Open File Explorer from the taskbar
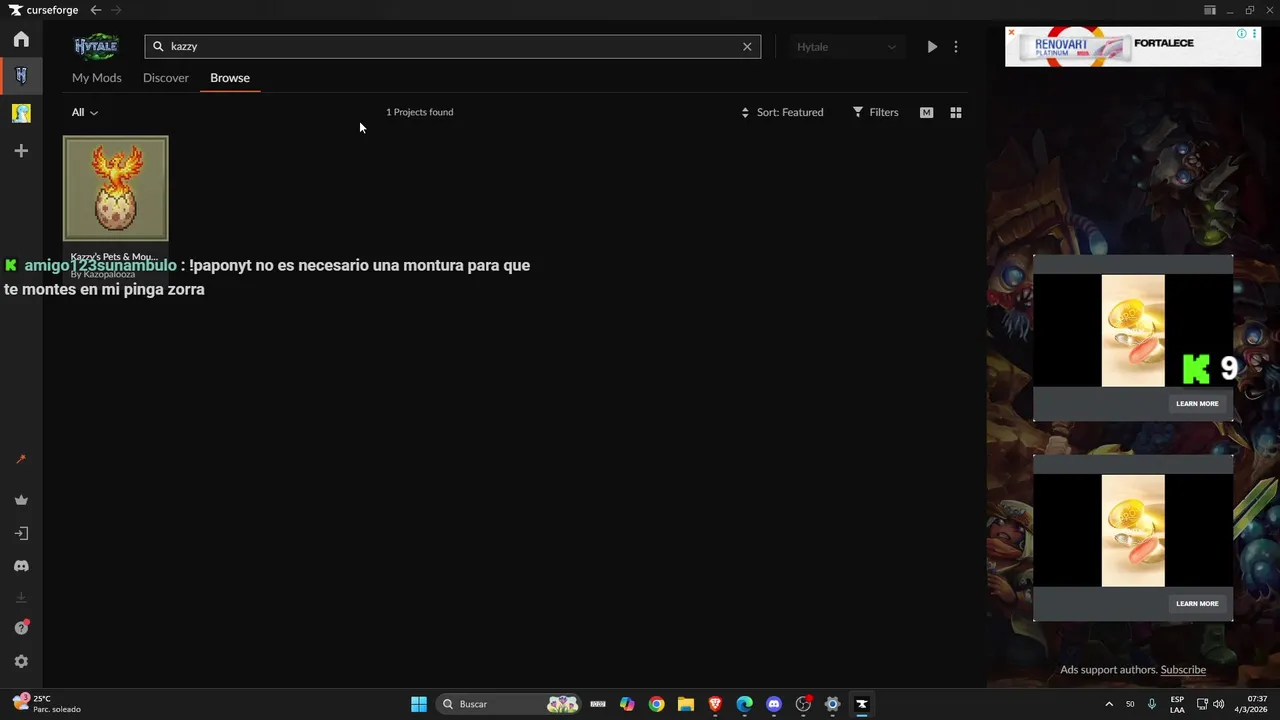 pos(685,704)
